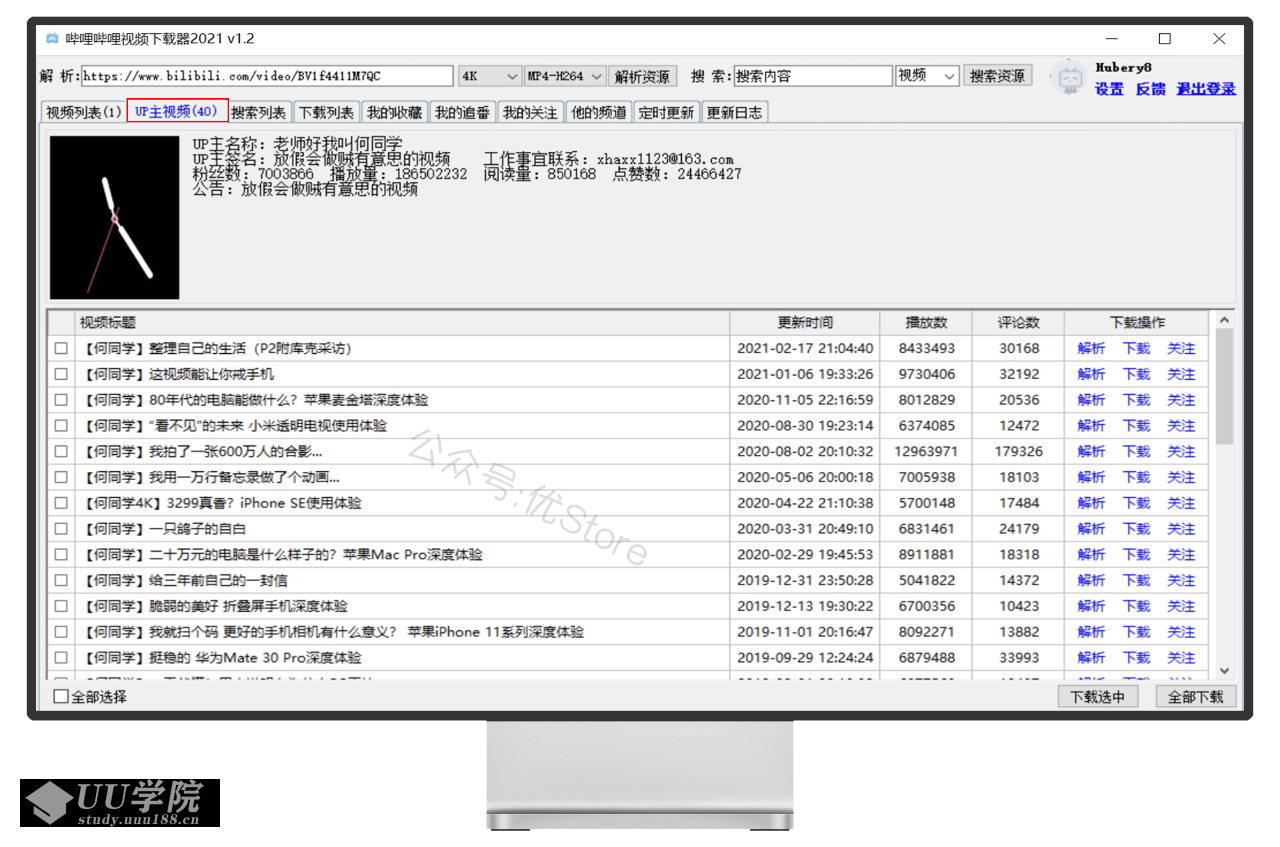Enable the 全部选择 select-all checkbox

click(x=61, y=697)
